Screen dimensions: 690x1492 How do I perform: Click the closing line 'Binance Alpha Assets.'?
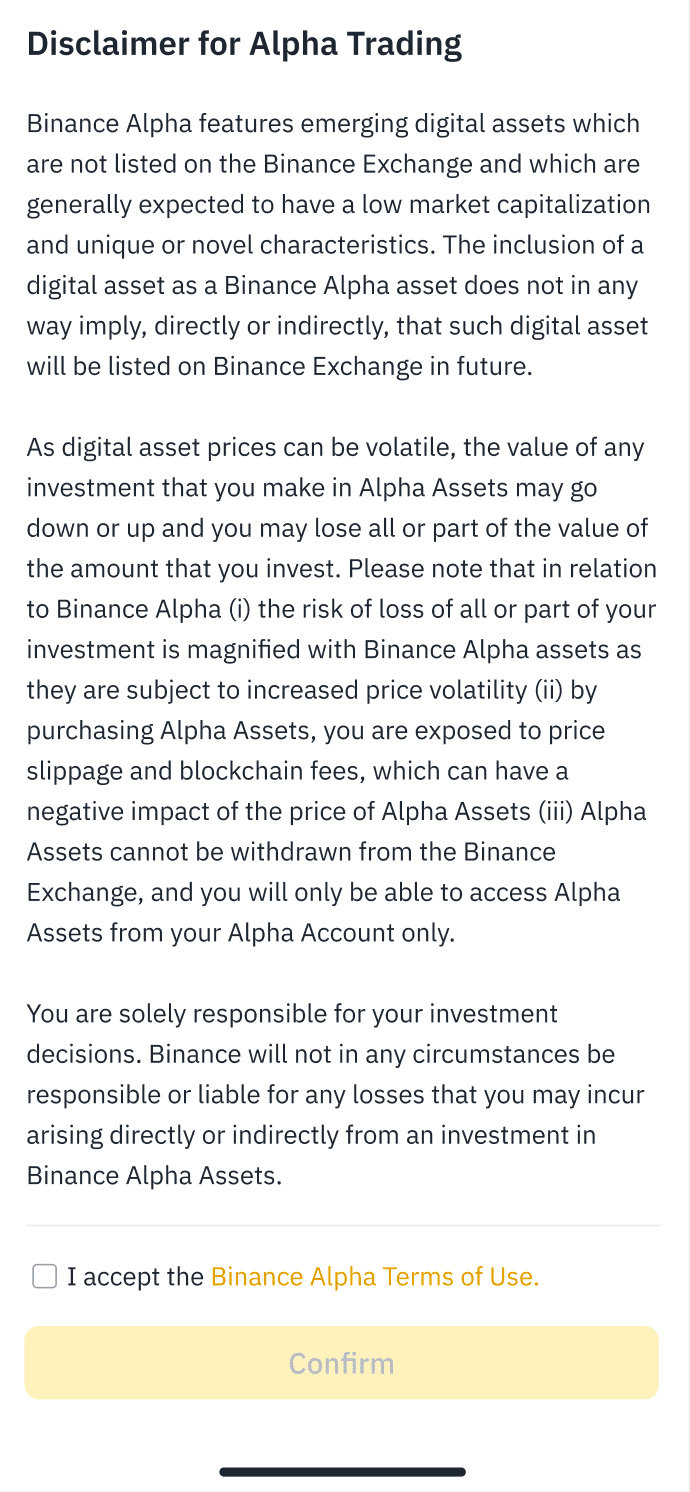click(x=154, y=1176)
